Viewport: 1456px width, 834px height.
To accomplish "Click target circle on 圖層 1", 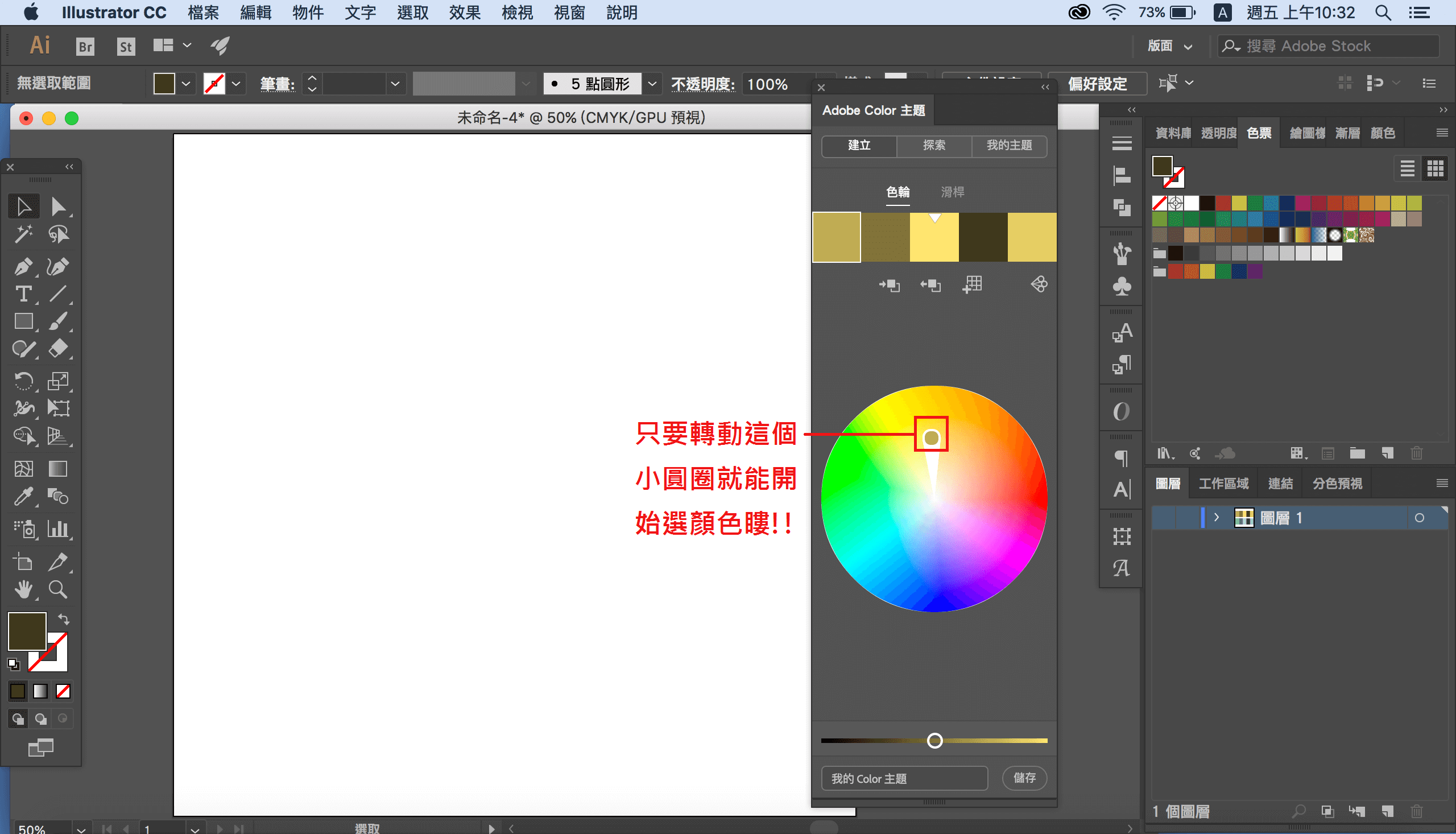I will (x=1419, y=518).
